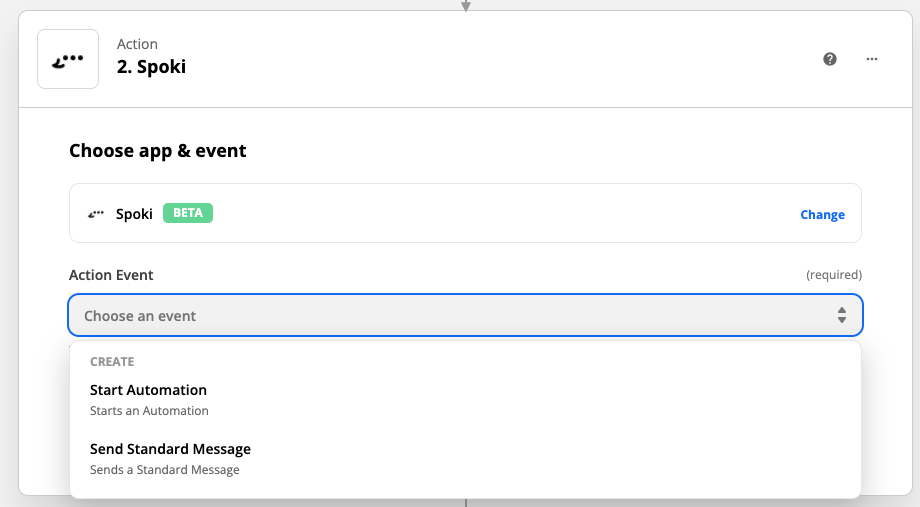Click the green BETA badge
Screen dimensions: 920x507
pyautogui.click(x=188, y=213)
